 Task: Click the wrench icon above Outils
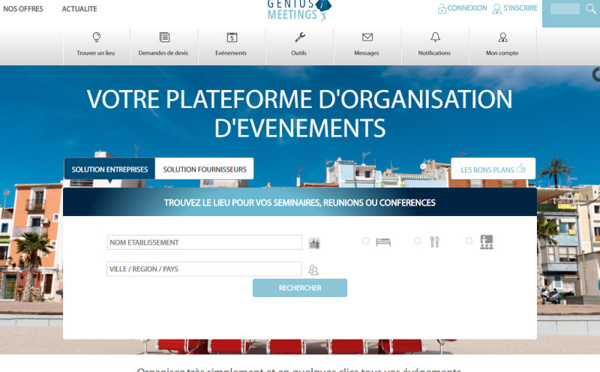300,37
